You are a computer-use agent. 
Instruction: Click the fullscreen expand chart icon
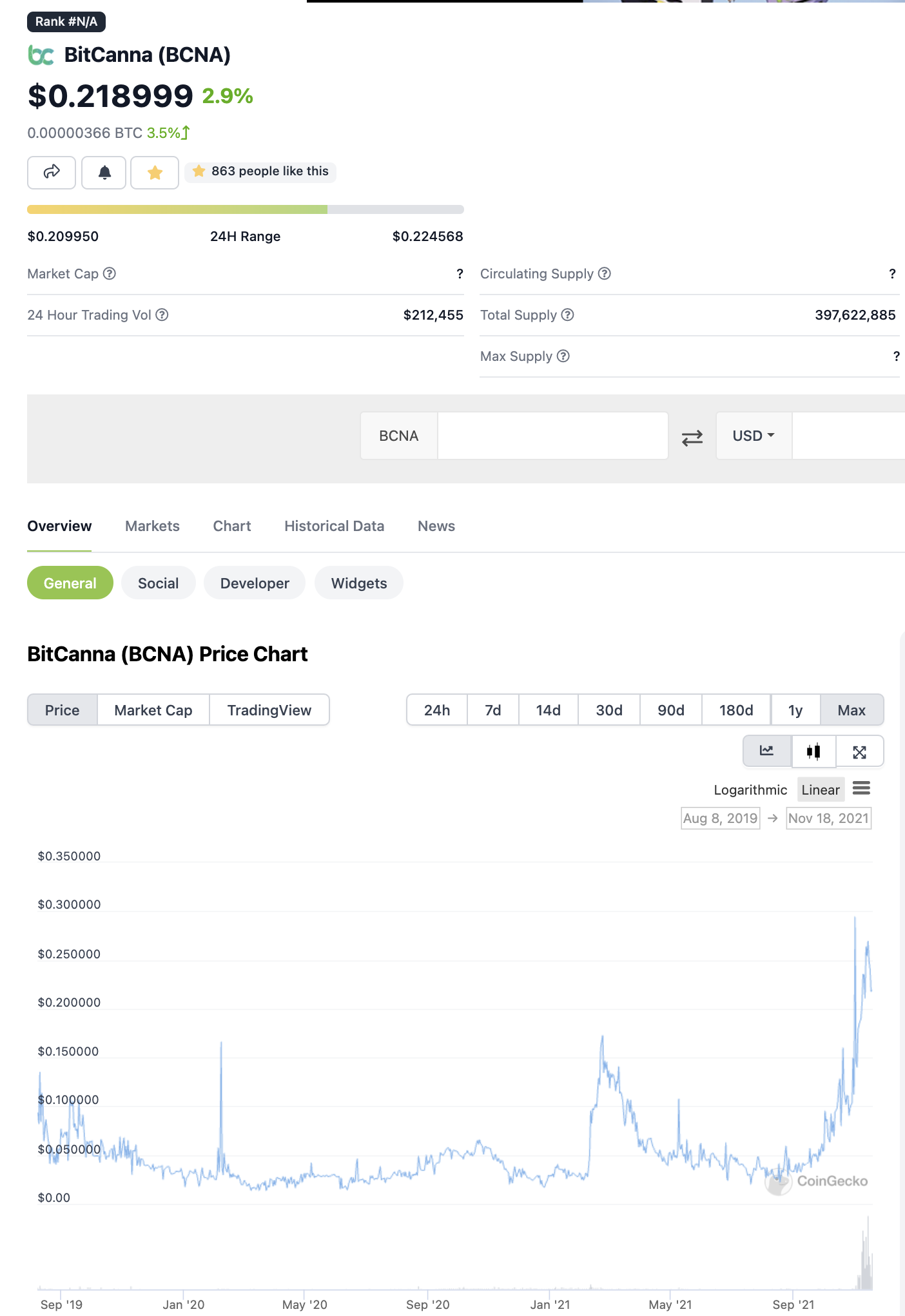(859, 751)
